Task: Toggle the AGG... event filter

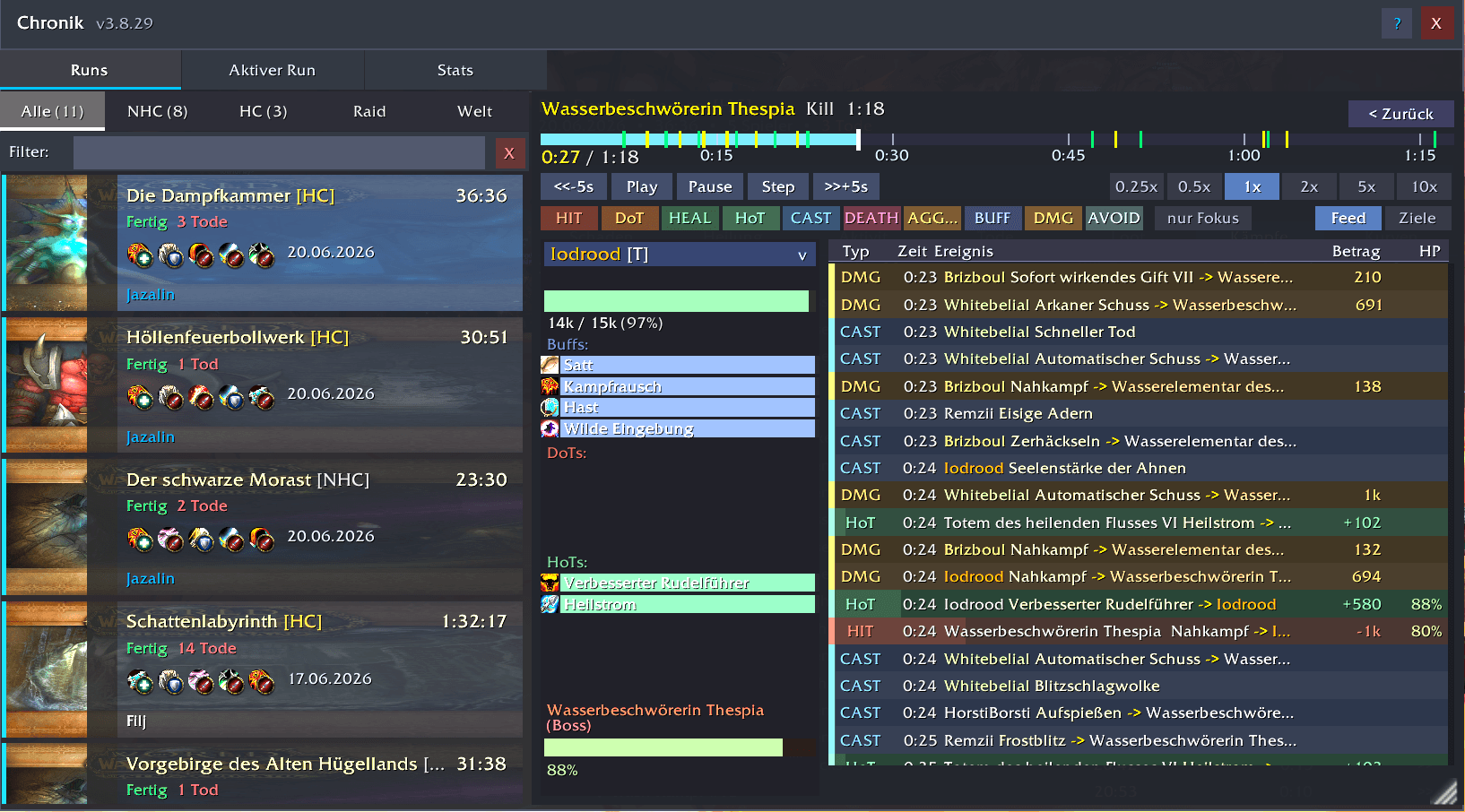Action: click(x=932, y=218)
